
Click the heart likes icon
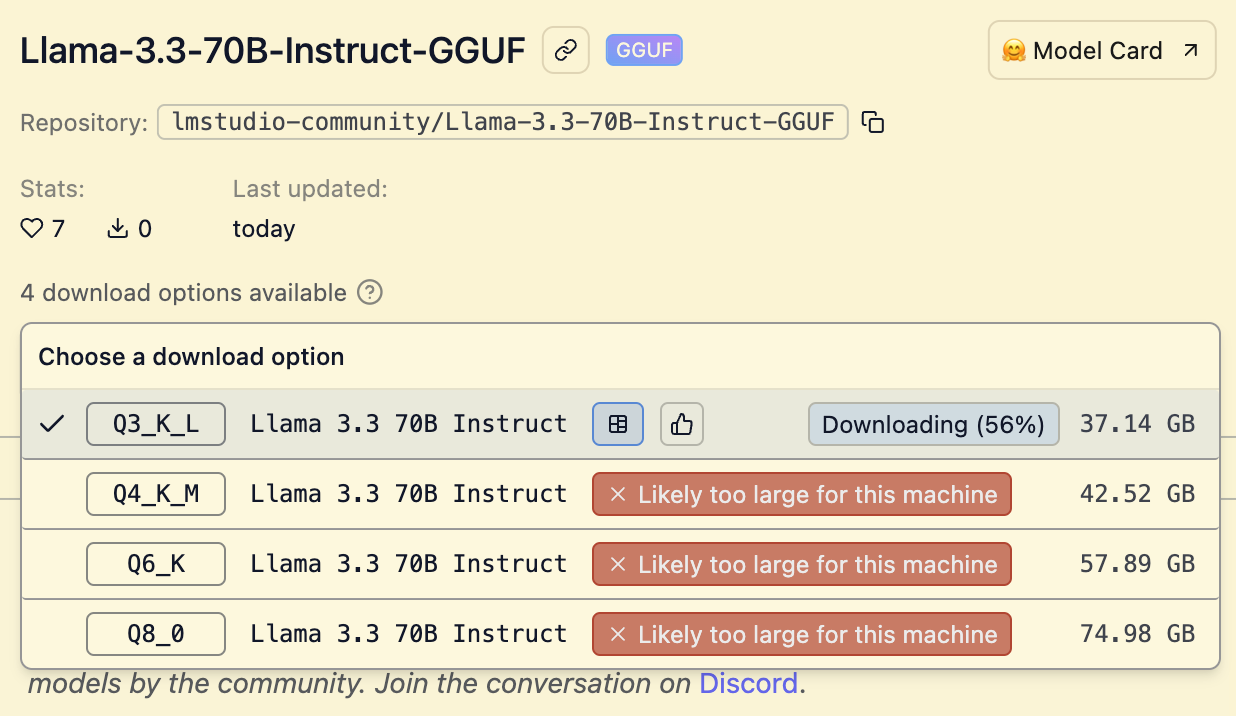point(32,229)
